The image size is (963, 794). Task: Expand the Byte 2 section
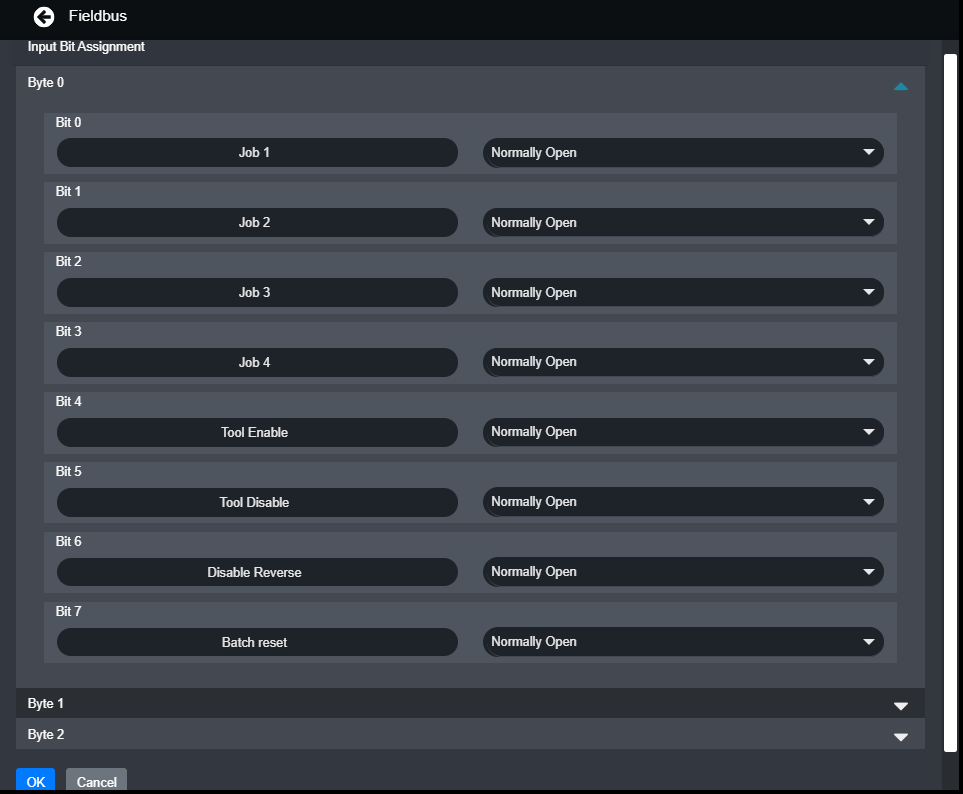pos(900,736)
